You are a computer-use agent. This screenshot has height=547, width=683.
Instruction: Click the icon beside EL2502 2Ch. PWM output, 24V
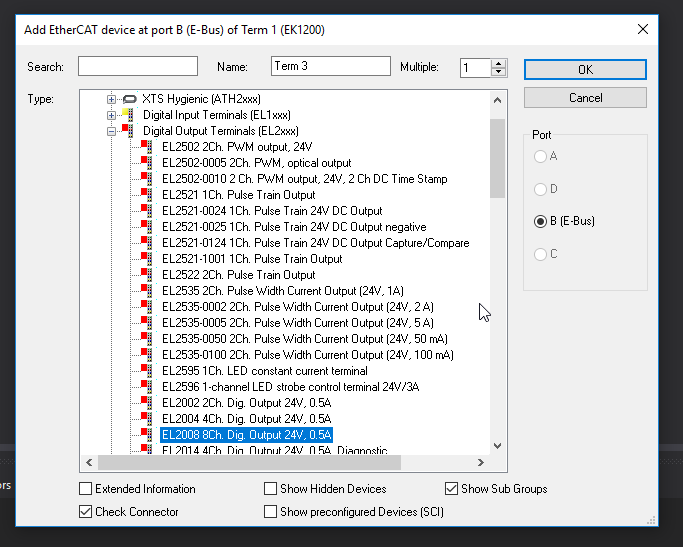click(x=147, y=147)
